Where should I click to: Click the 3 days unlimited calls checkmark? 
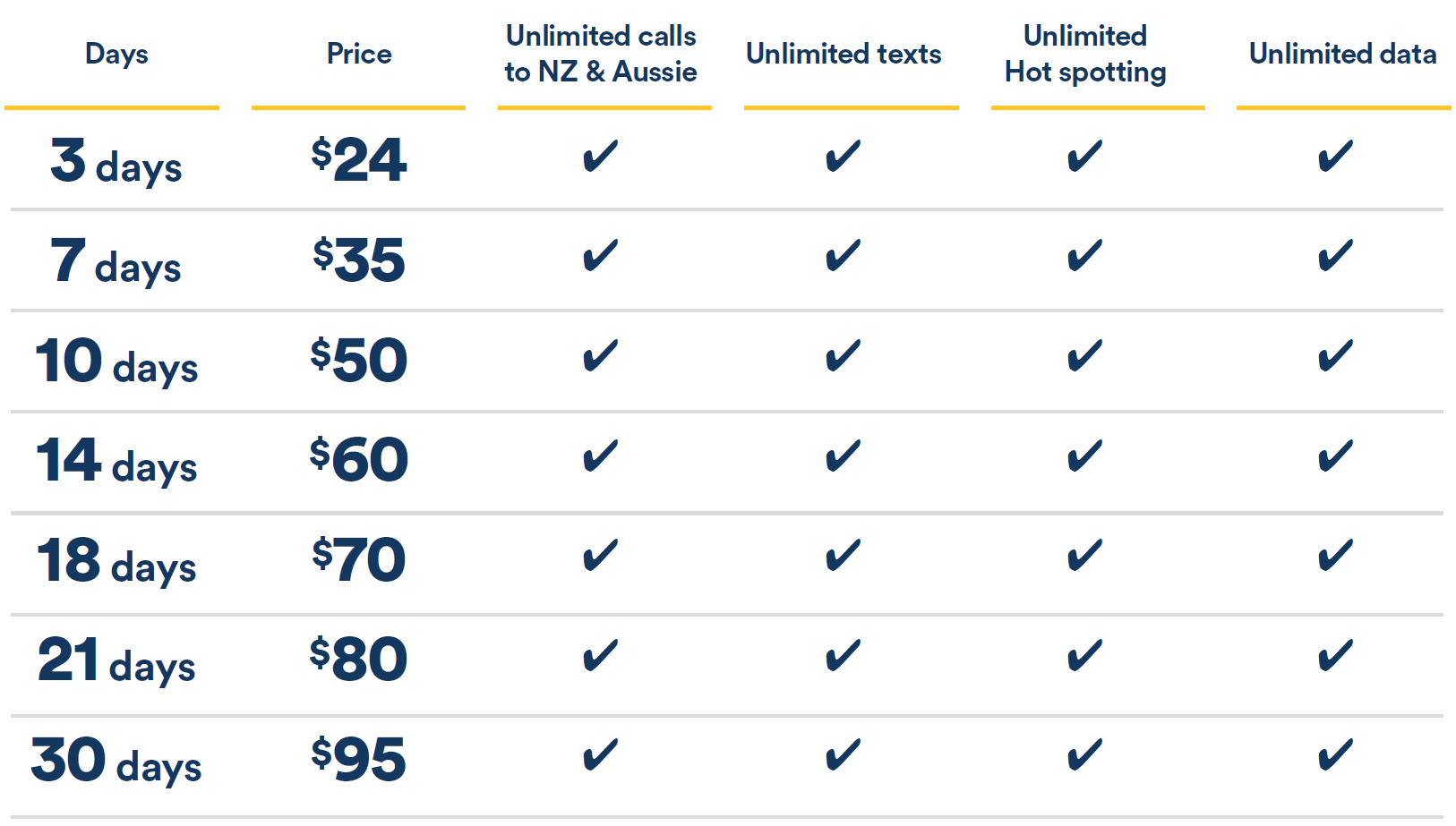point(600,157)
